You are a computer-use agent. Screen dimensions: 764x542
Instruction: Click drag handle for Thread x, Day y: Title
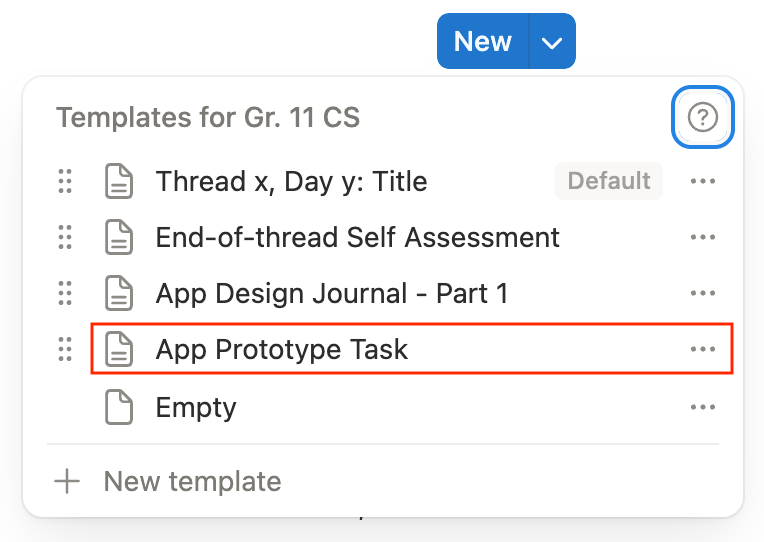click(x=65, y=181)
